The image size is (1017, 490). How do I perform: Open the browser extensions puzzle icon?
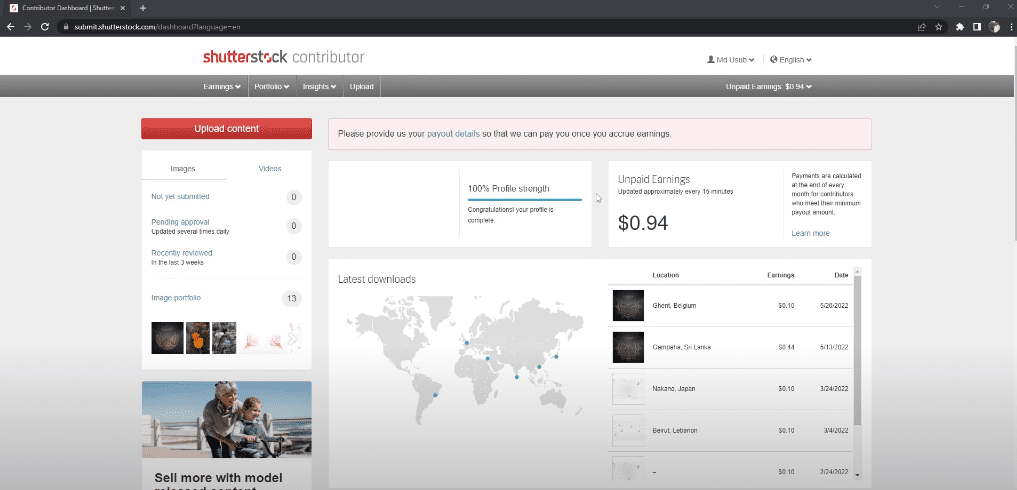tap(960, 26)
